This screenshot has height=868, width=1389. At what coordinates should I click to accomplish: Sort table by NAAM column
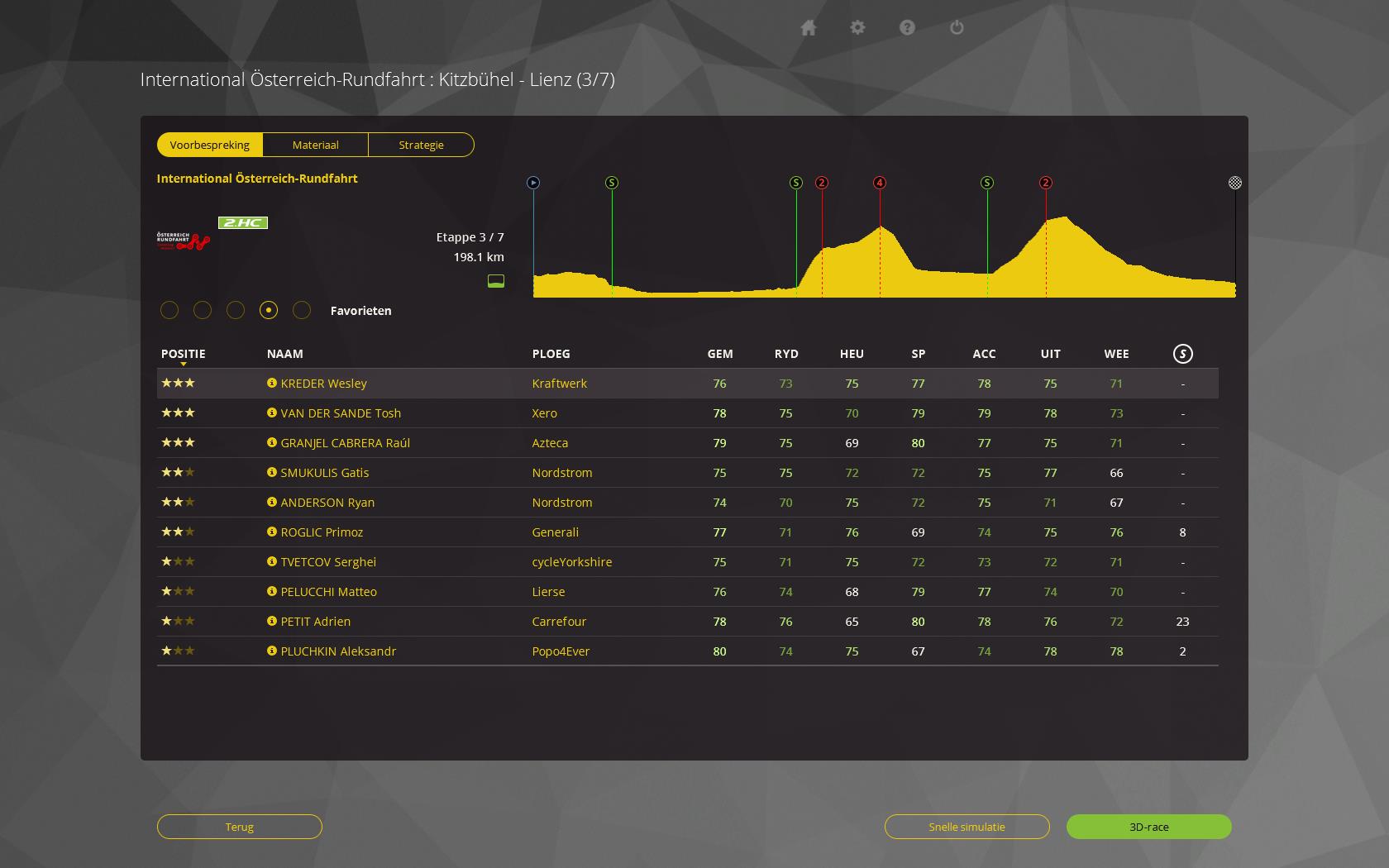[284, 354]
